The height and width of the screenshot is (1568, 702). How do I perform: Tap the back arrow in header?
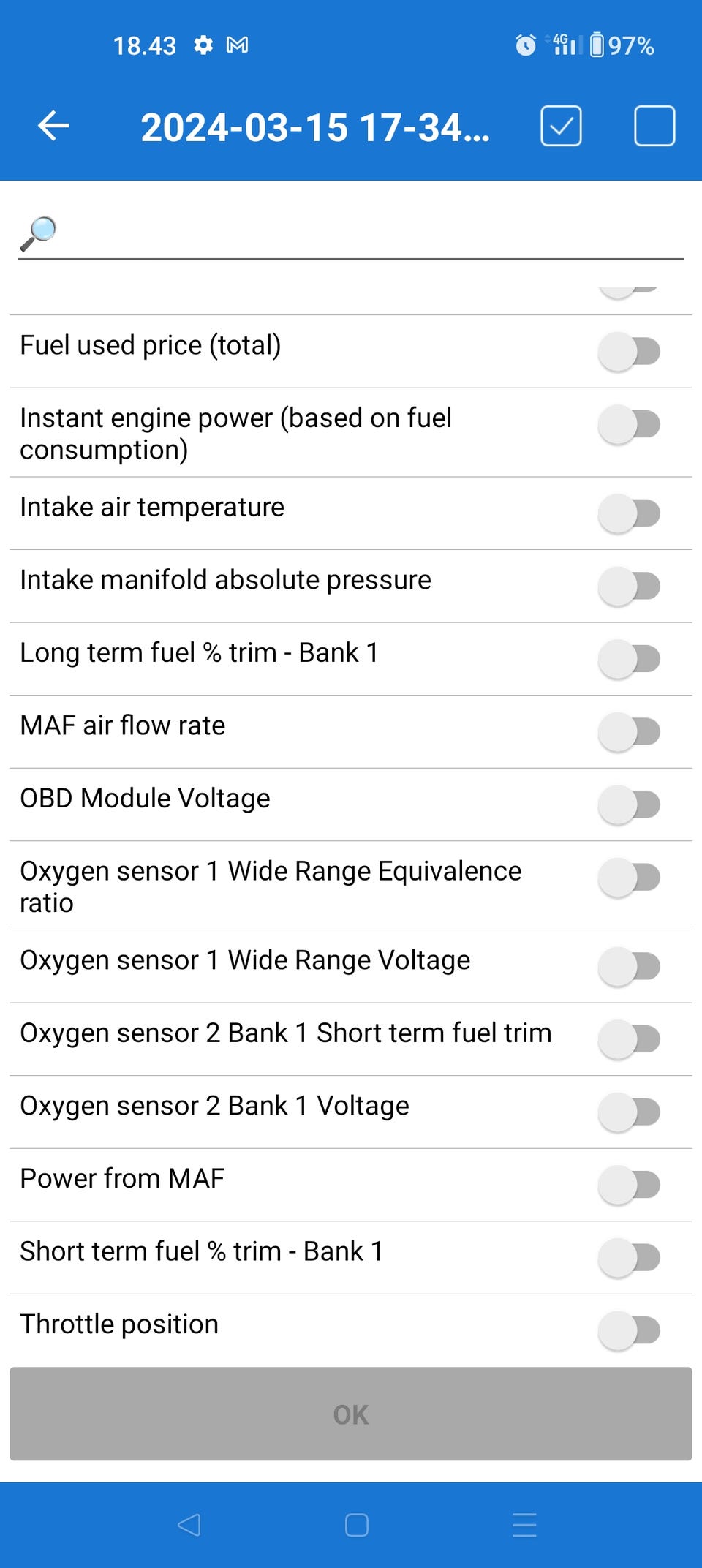tap(53, 126)
